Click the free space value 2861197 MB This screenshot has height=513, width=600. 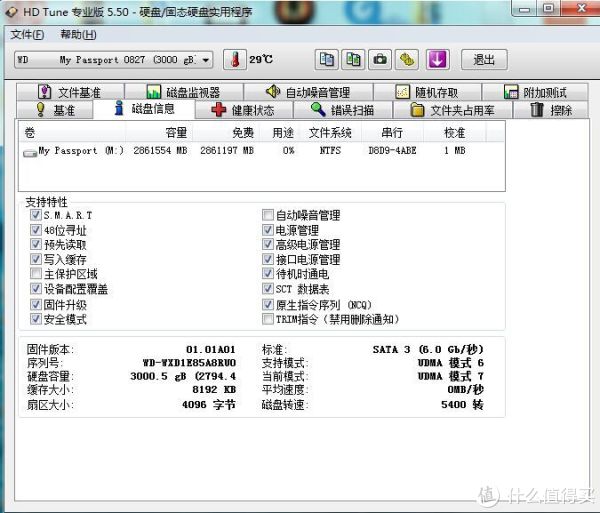tap(227, 151)
